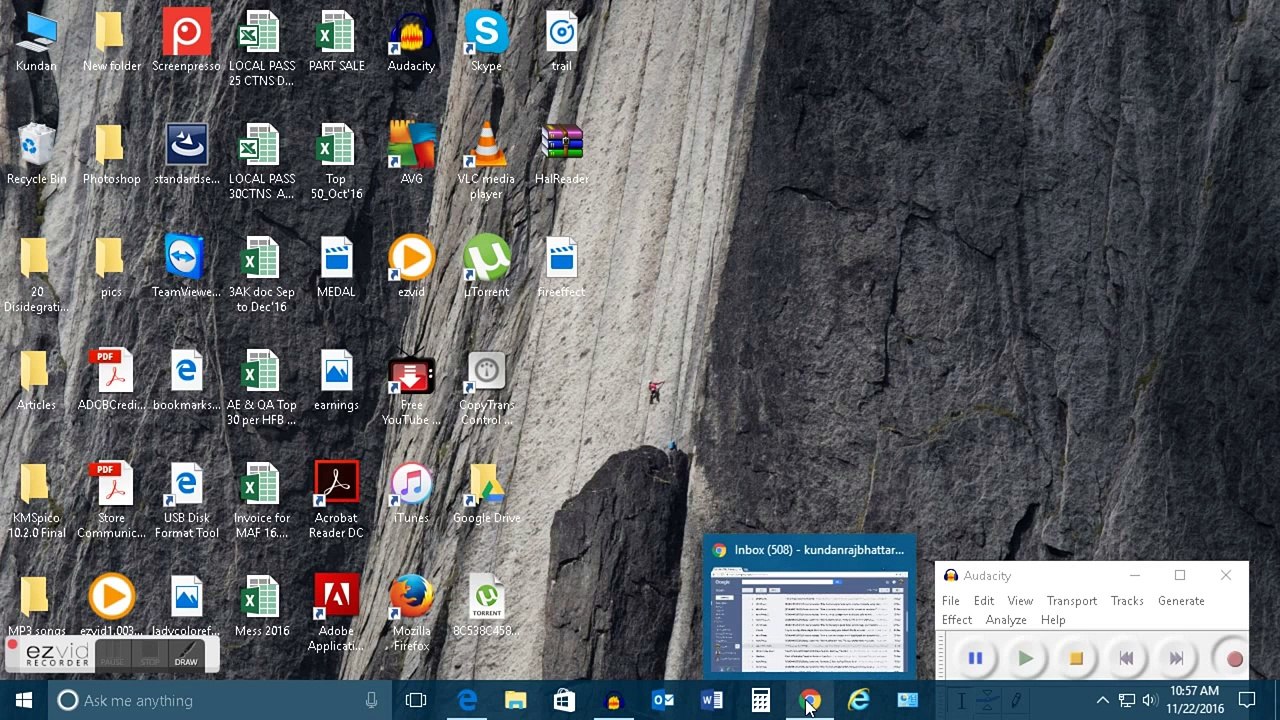Screen dimensions: 1280x720
Task: Select the CopyTrans Control Center icon
Action: pyautogui.click(x=486, y=388)
